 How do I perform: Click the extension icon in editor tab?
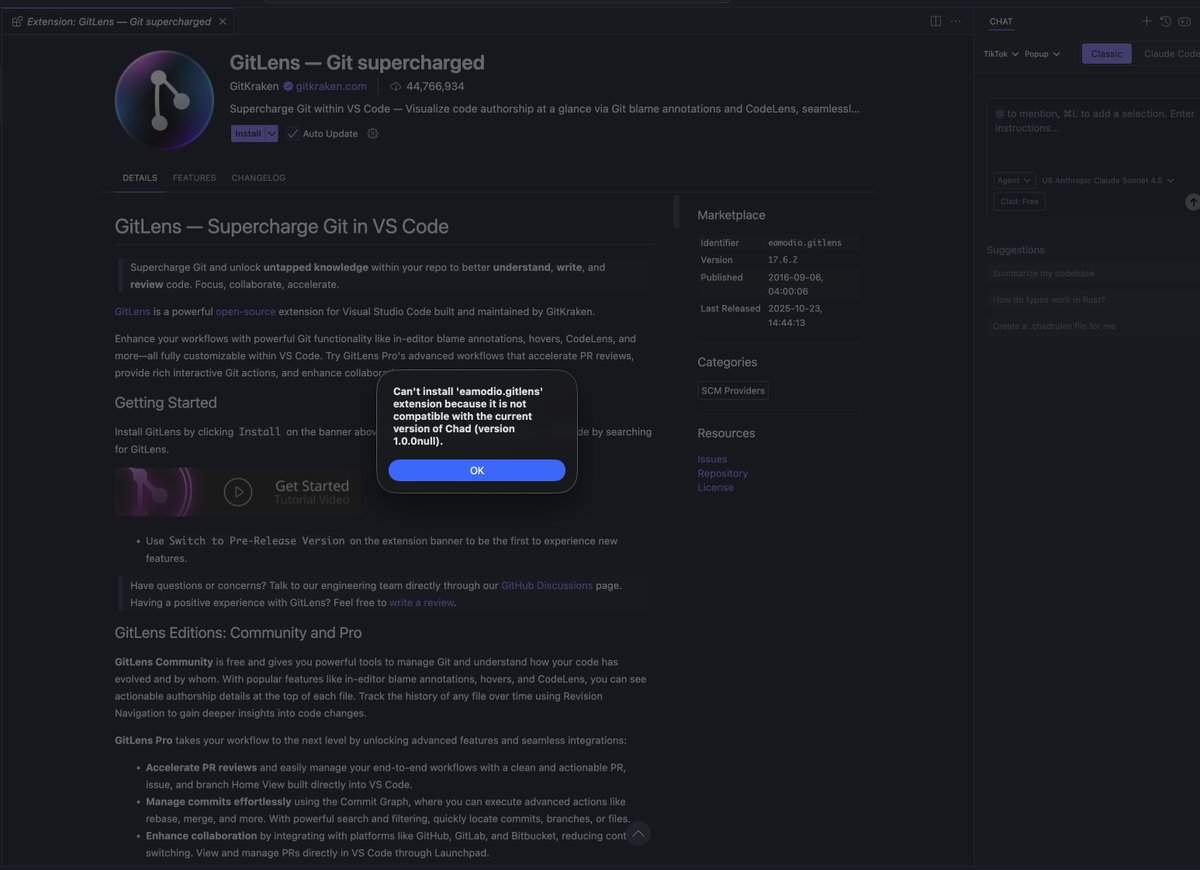(17, 21)
